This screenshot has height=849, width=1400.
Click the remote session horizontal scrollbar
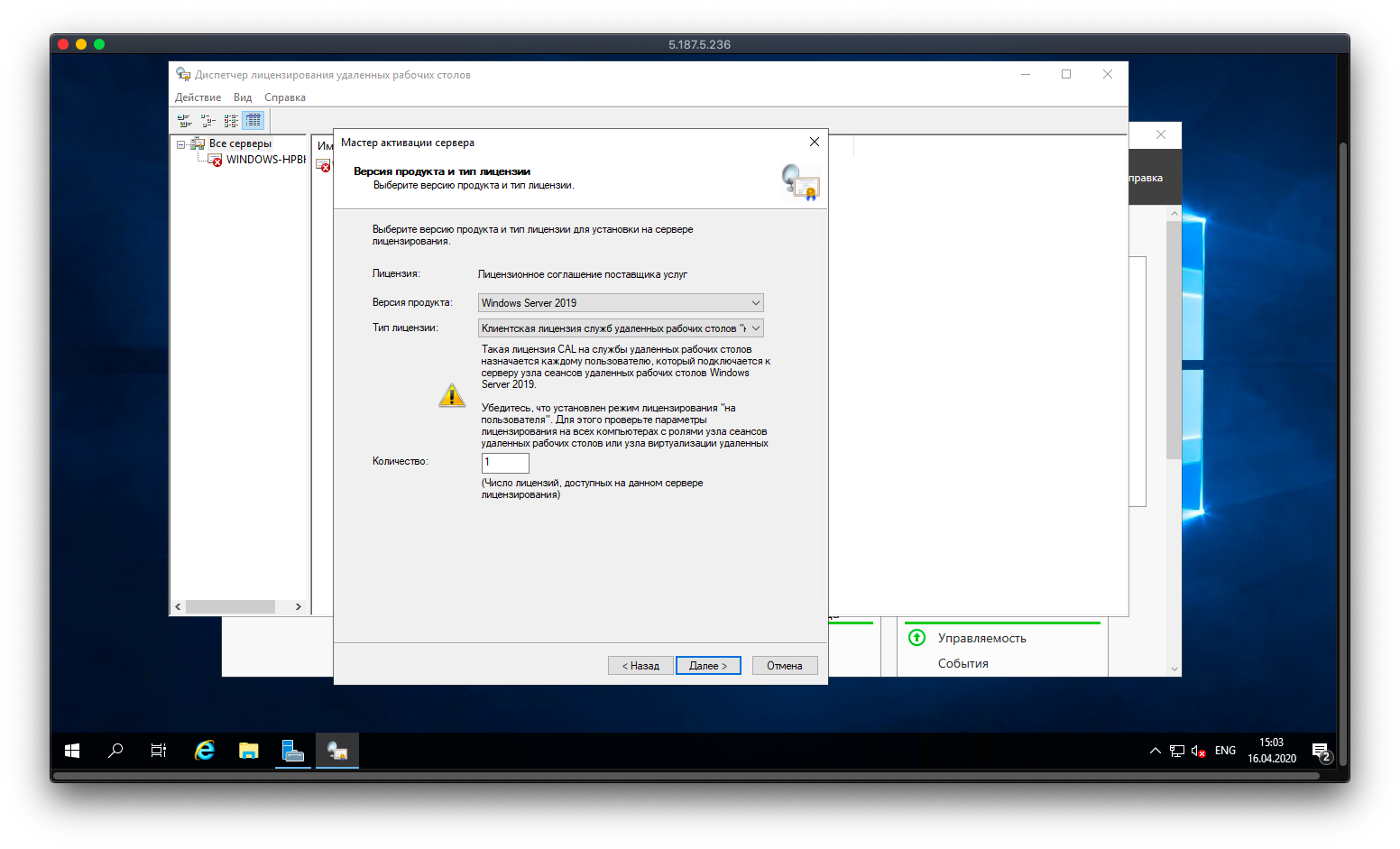click(686, 775)
